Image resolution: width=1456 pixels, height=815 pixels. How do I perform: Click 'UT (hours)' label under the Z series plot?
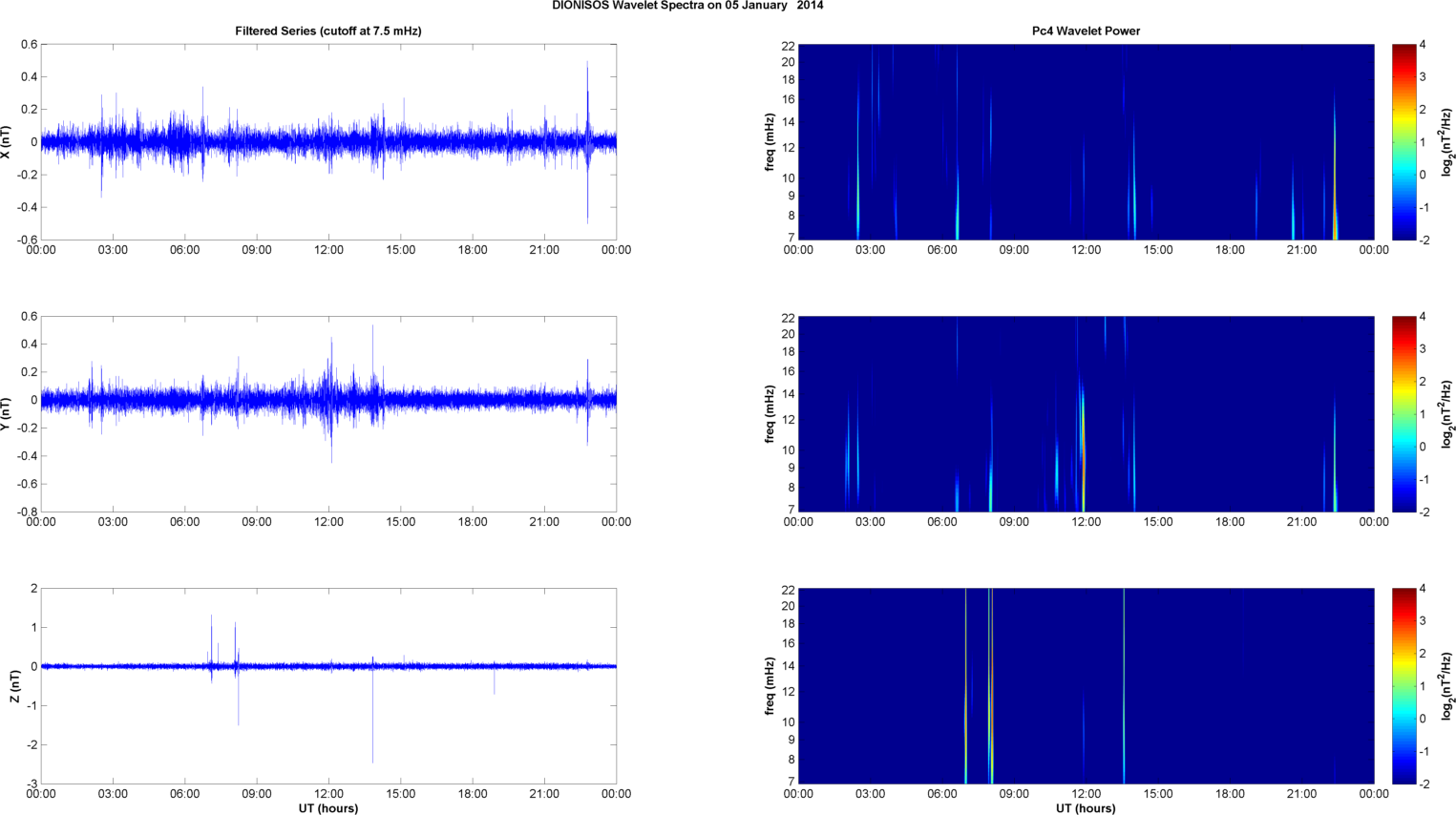coord(328,808)
